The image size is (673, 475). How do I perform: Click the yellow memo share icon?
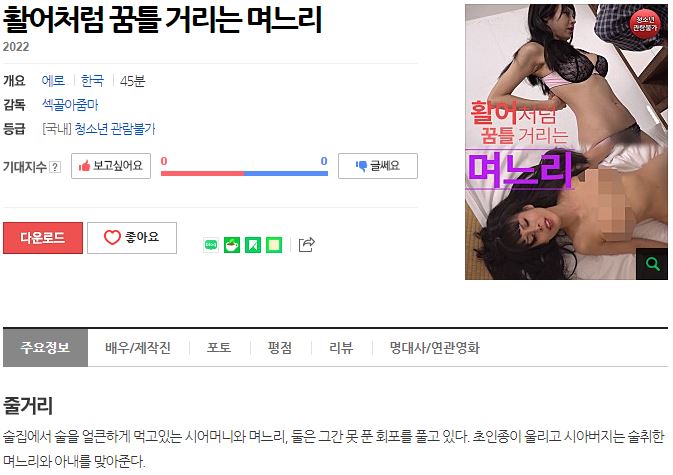[x=274, y=245]
